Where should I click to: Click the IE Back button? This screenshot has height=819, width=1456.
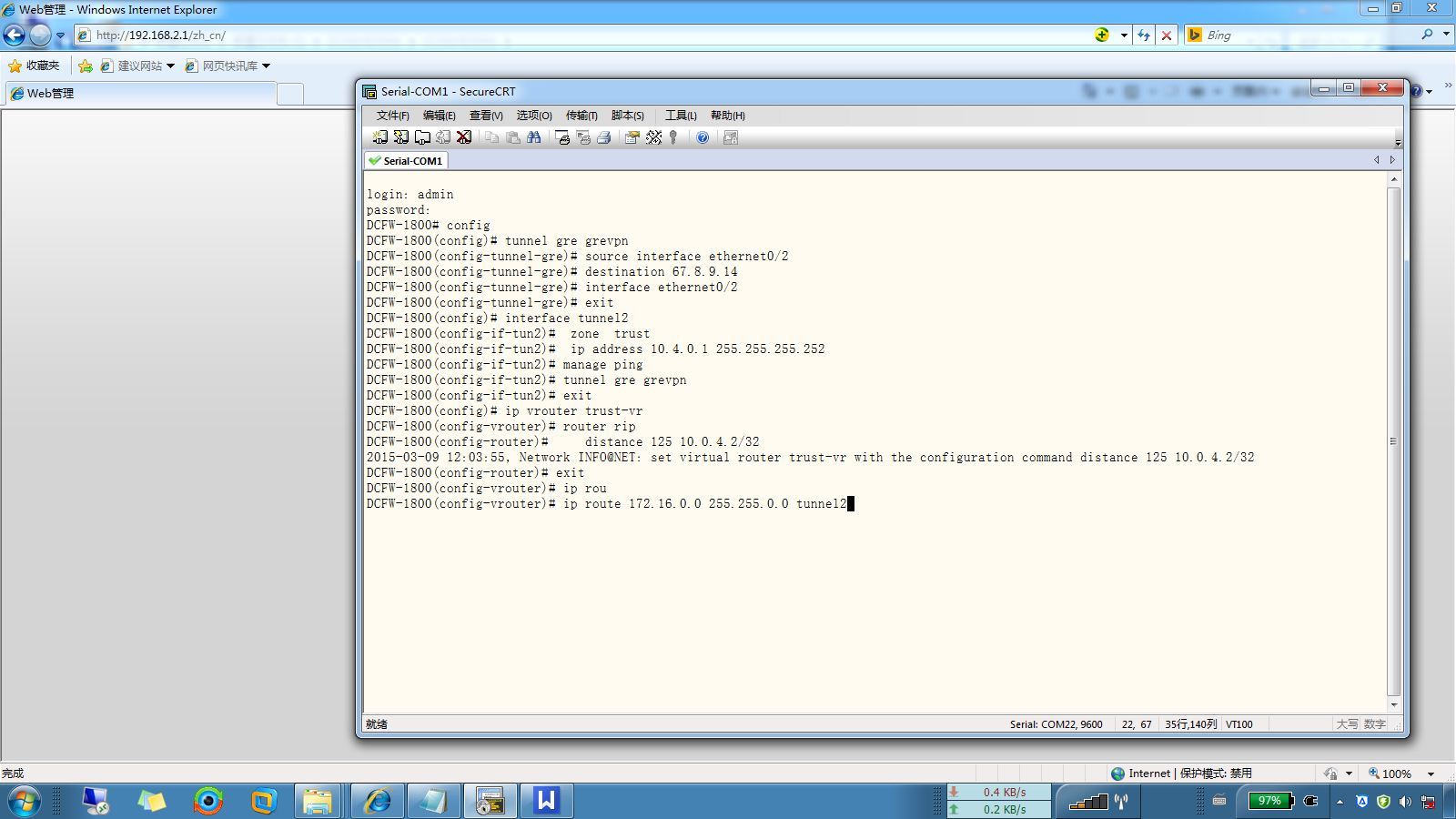pyautogui.click(x=15, y=35)
